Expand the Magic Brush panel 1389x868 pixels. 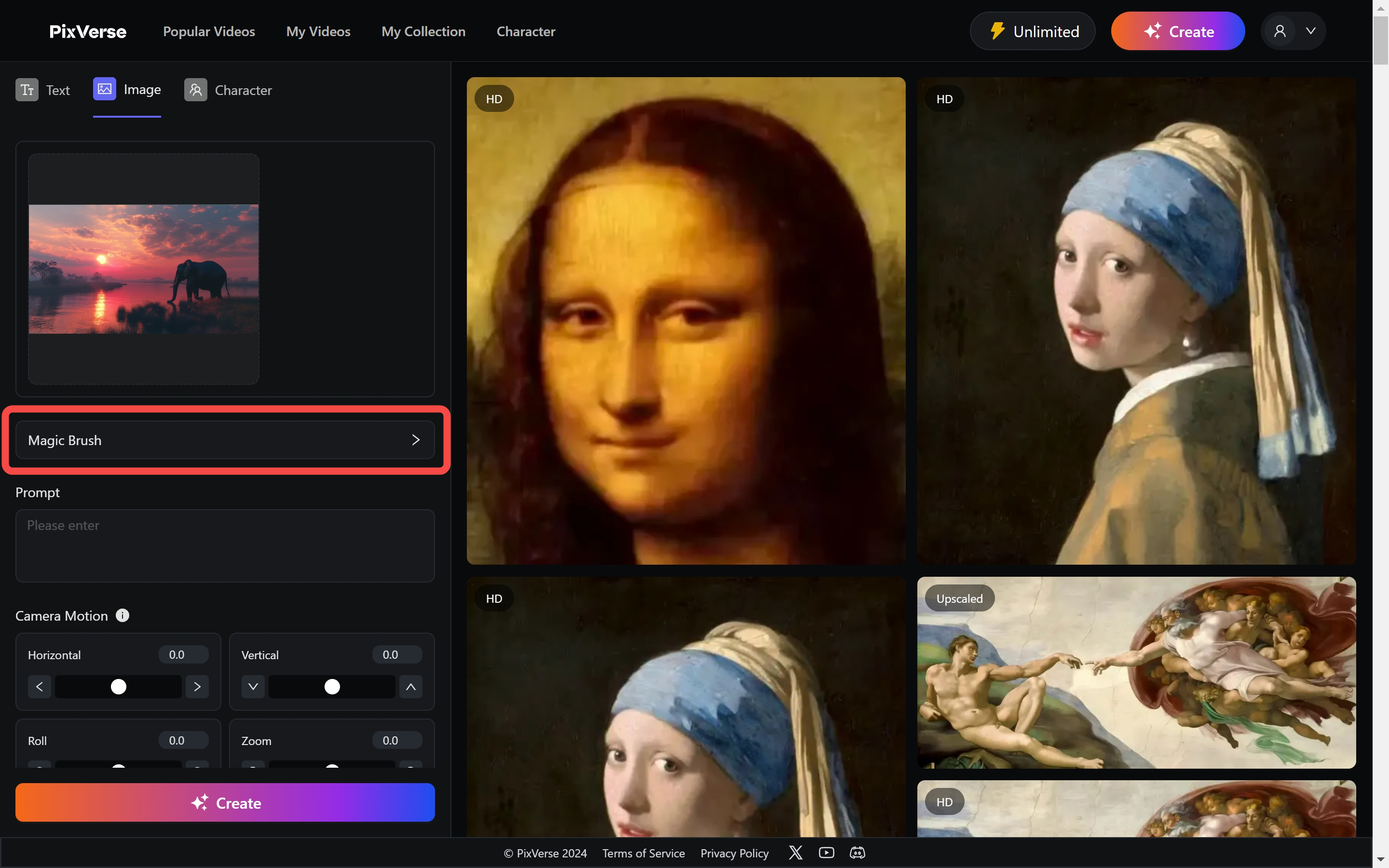[x=225, y=440]
